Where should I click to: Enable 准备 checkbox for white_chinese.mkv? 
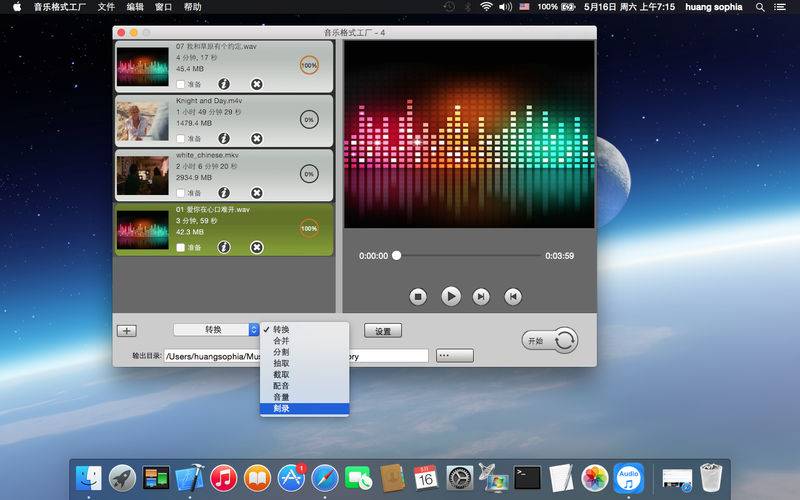click(180, 193)
